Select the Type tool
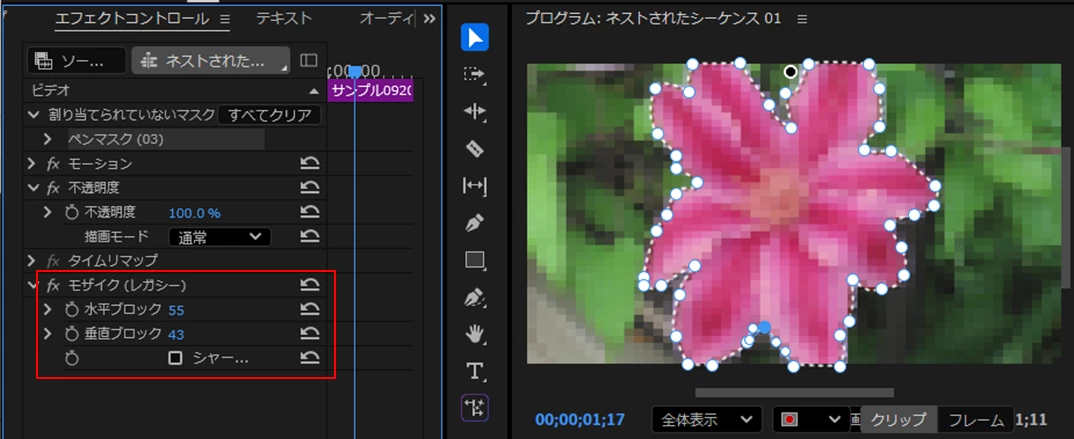 coord(475,371)
